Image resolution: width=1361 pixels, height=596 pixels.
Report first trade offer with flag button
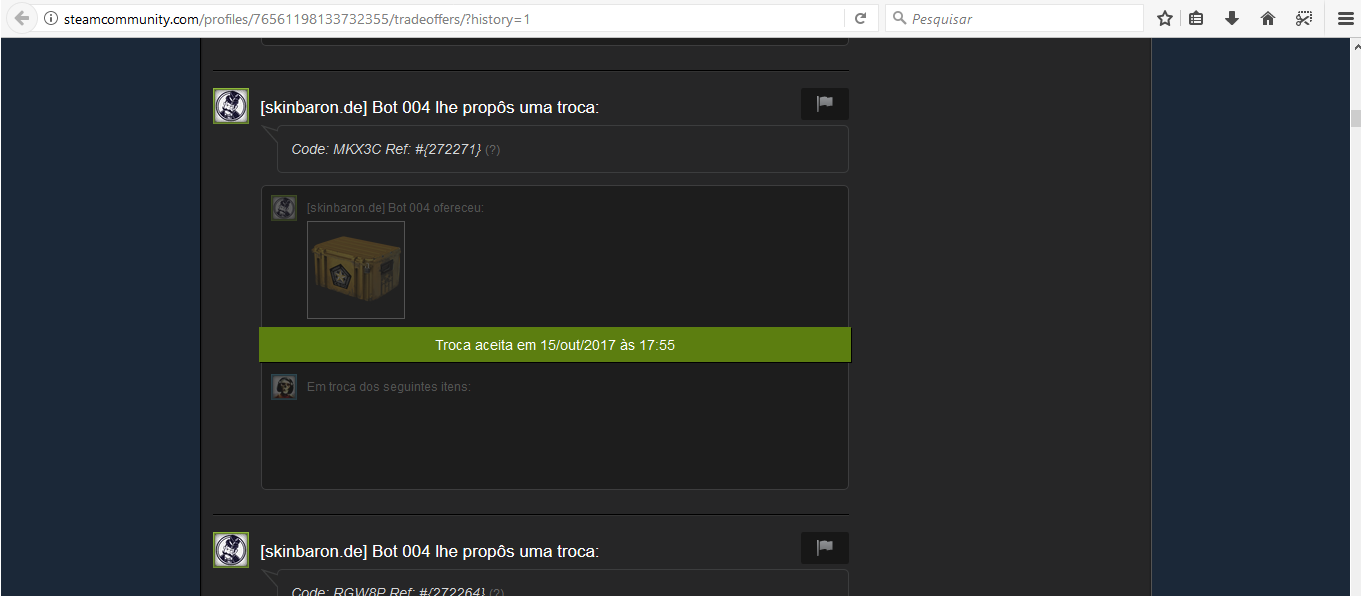[x=825, y=104]
